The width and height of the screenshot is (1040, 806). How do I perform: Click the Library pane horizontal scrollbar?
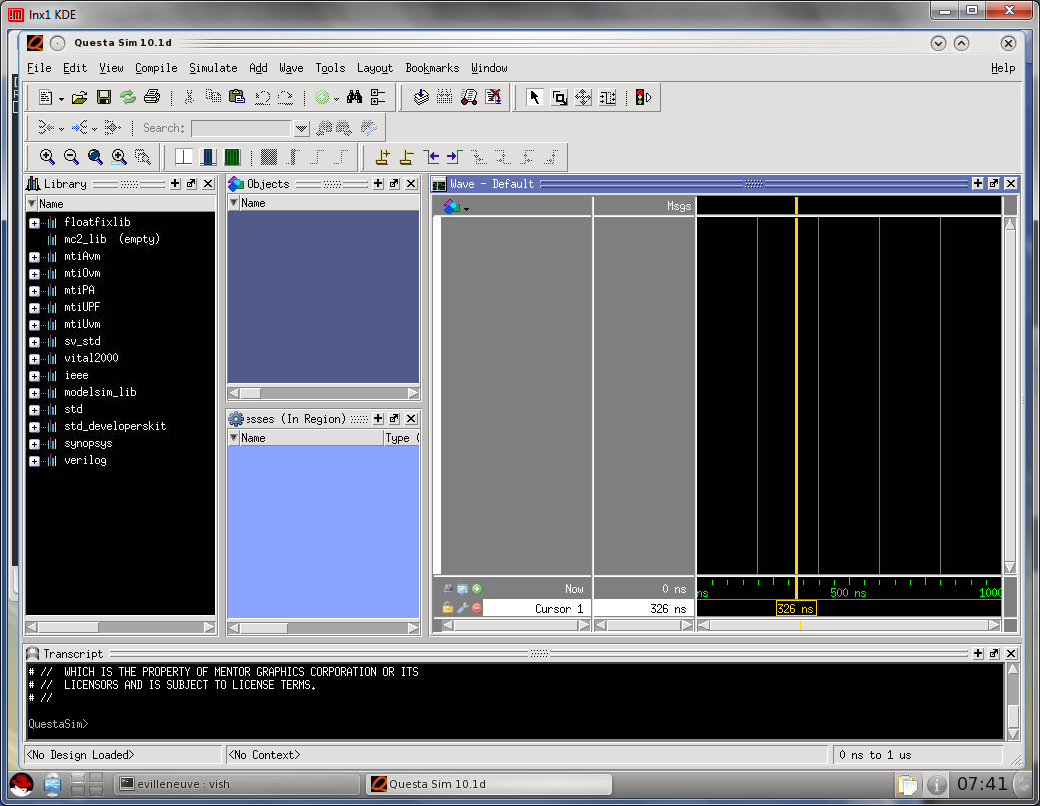point(120,627)
